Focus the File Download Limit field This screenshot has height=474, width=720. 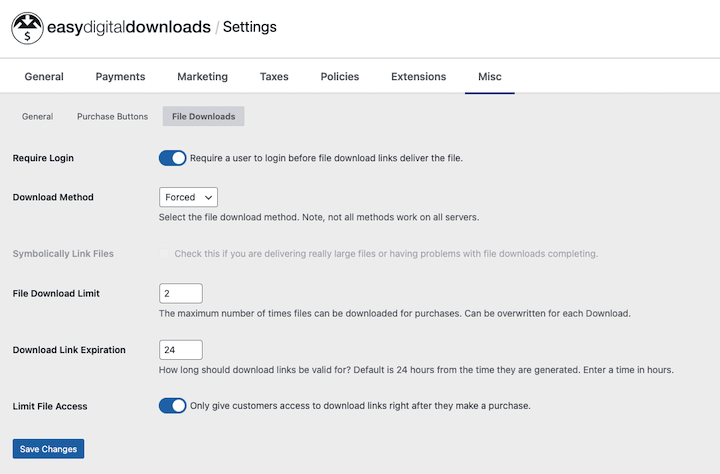pos(181,293)
